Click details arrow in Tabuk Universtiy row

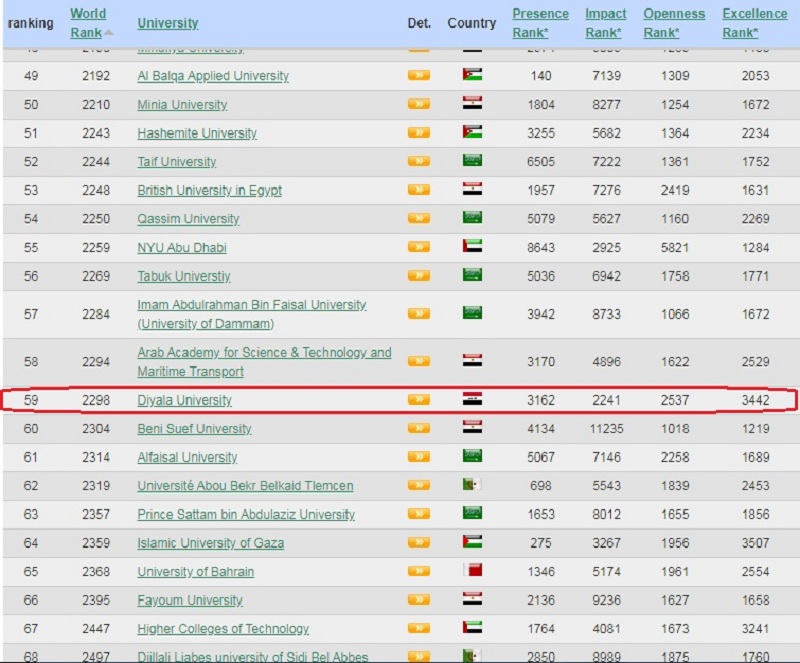click(419, 276)
